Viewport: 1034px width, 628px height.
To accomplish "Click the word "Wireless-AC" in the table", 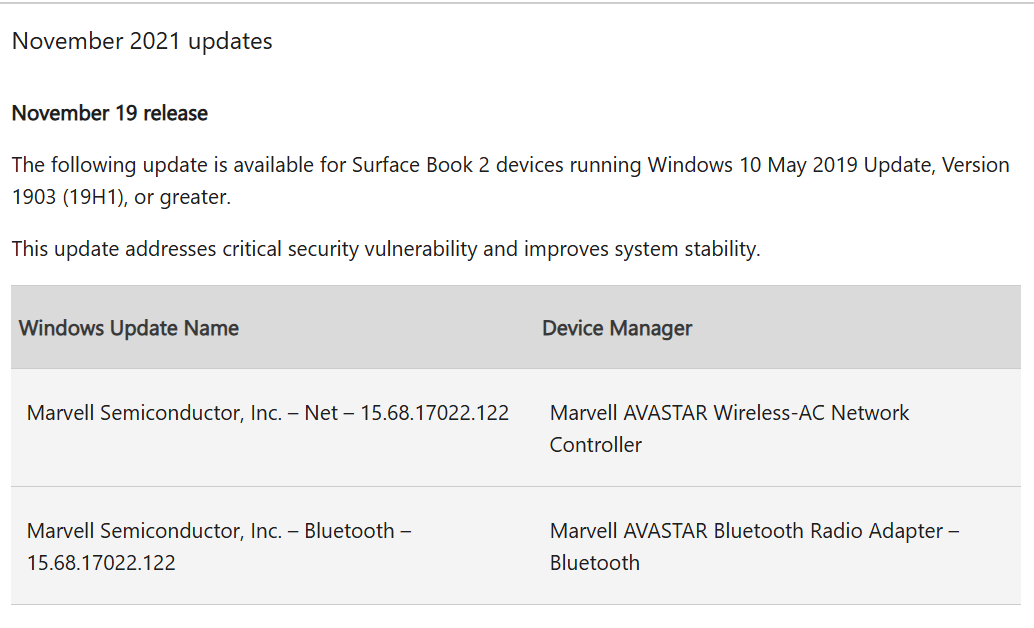I will tap(765, 413).
